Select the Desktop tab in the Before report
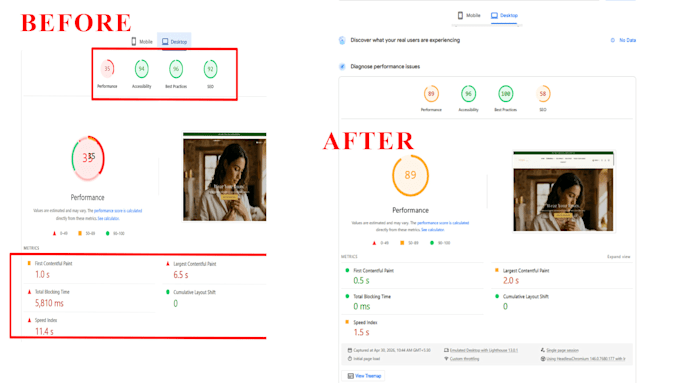 click(x=174, y=42)
